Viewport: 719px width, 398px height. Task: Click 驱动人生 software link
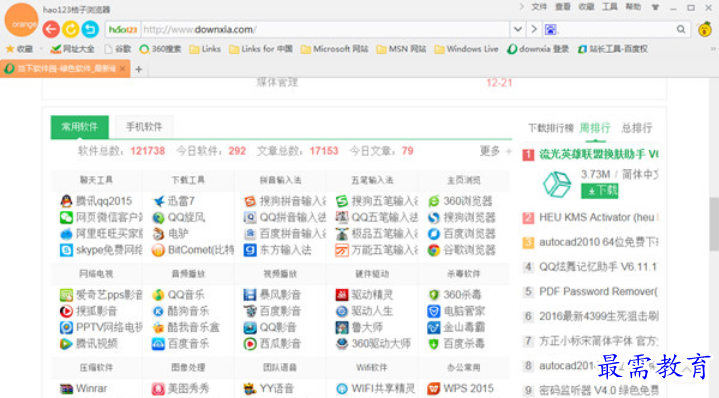[372, 311]
